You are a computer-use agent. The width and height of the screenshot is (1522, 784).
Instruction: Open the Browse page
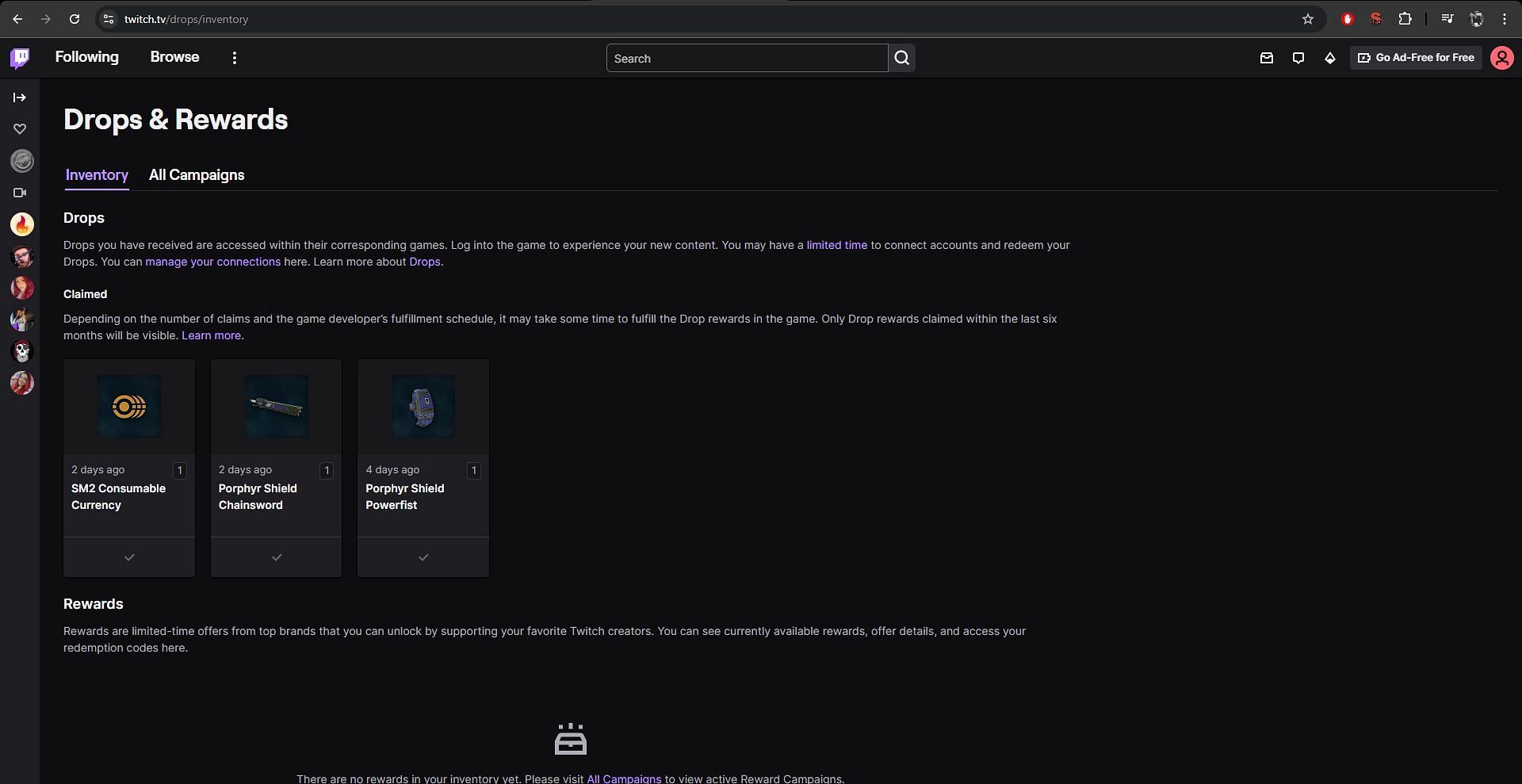click(174, 57)
